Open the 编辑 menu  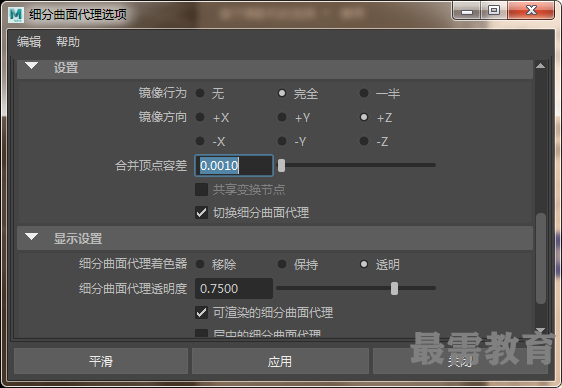29,42
